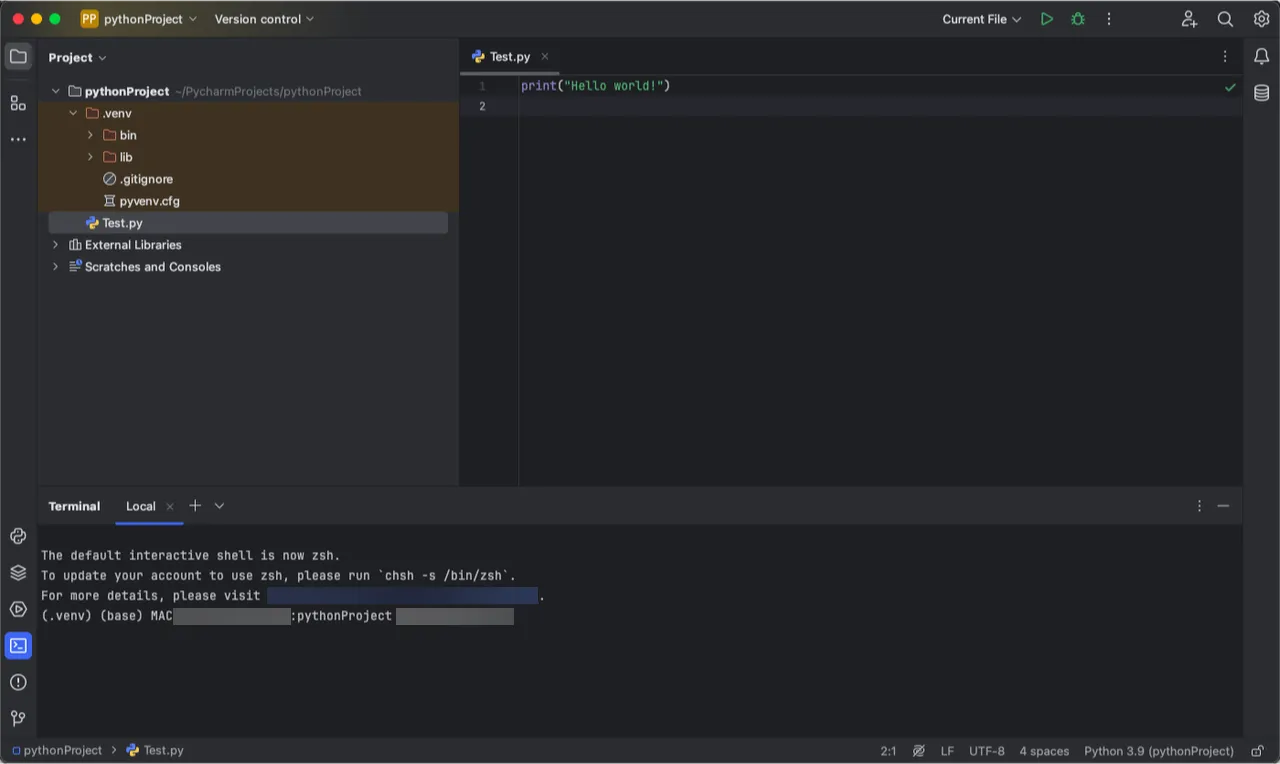Click the status bar icon beside LF
Viewport: 1280px width, 764px height.
[x=918, y=751]
